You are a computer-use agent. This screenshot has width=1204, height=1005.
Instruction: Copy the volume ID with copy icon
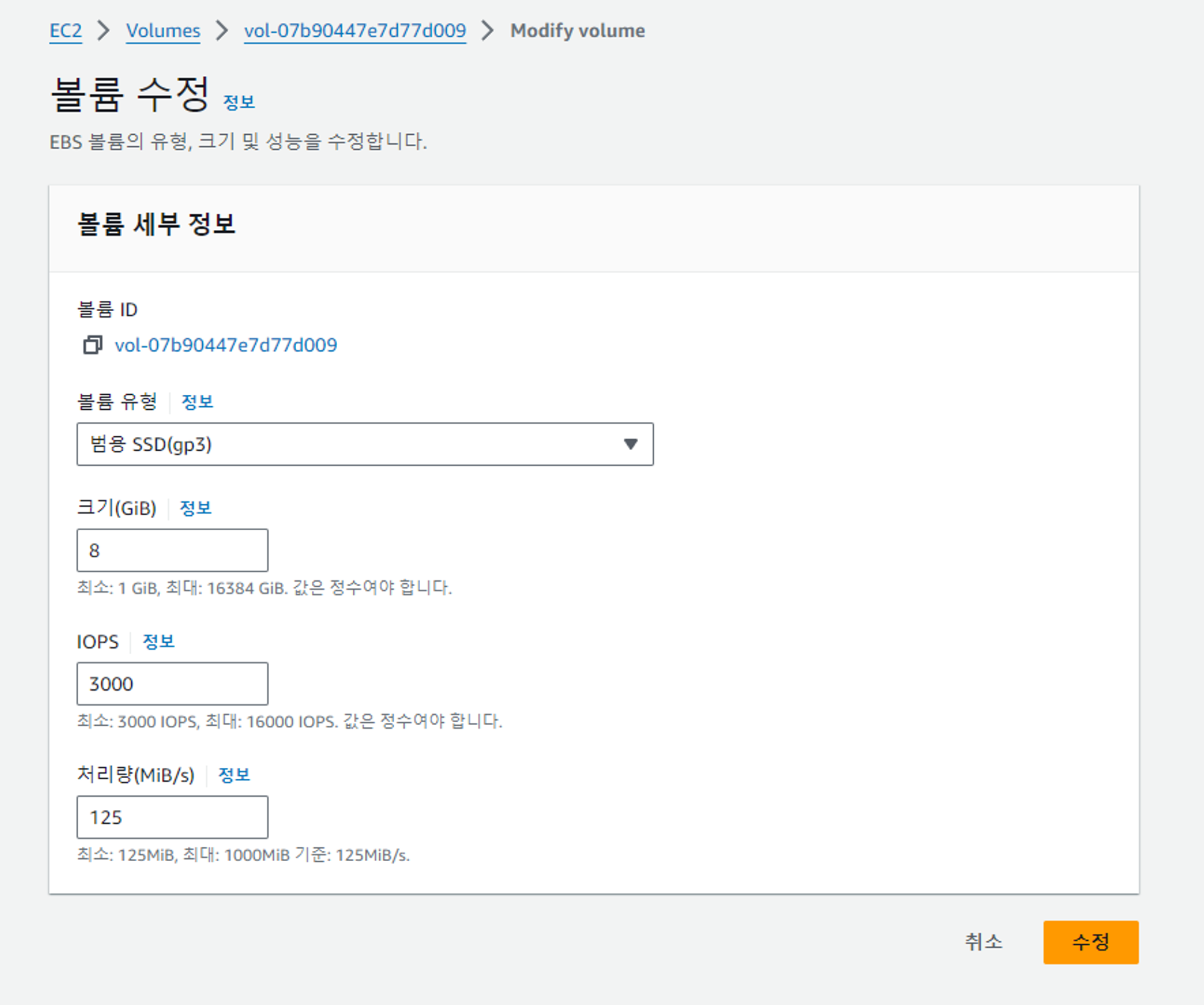(x=92, y=345)
